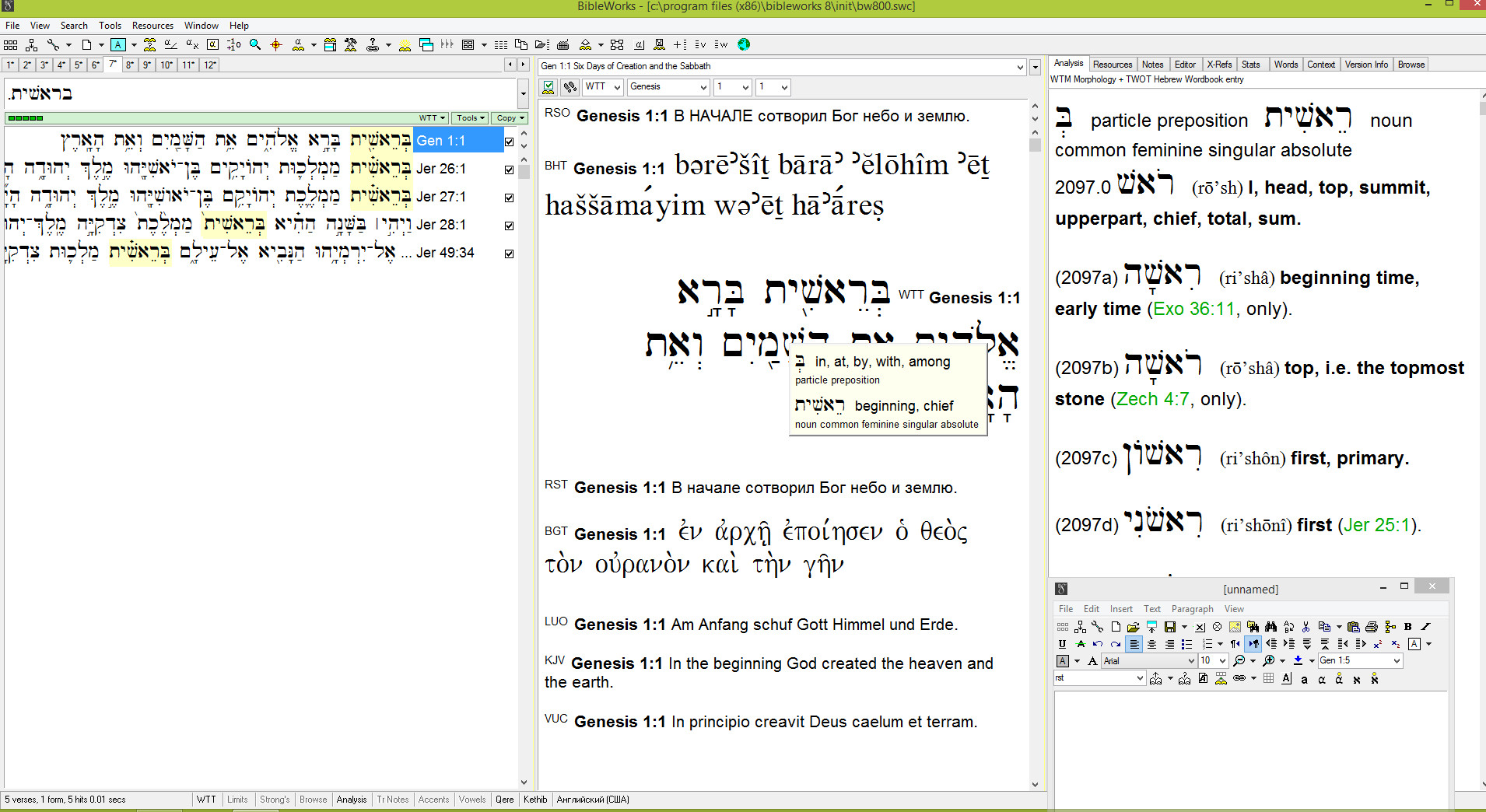
Task: Save the editor document with floppy icon
Action: pyautogui.click(x=1170, y=627)
